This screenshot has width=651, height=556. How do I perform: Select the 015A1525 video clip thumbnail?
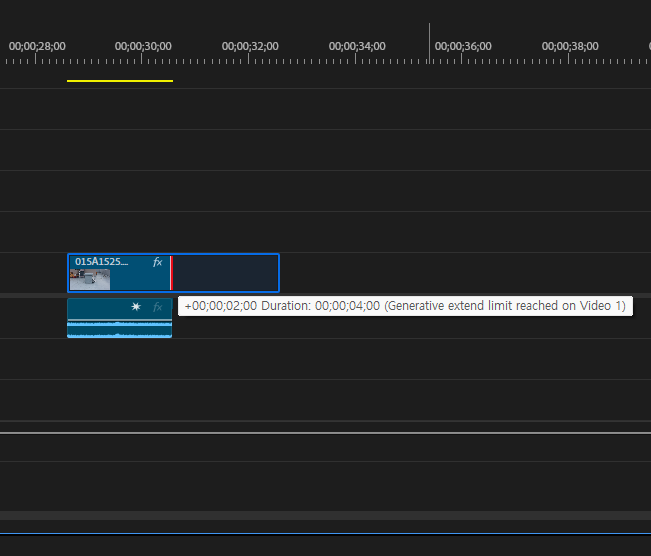90,279
